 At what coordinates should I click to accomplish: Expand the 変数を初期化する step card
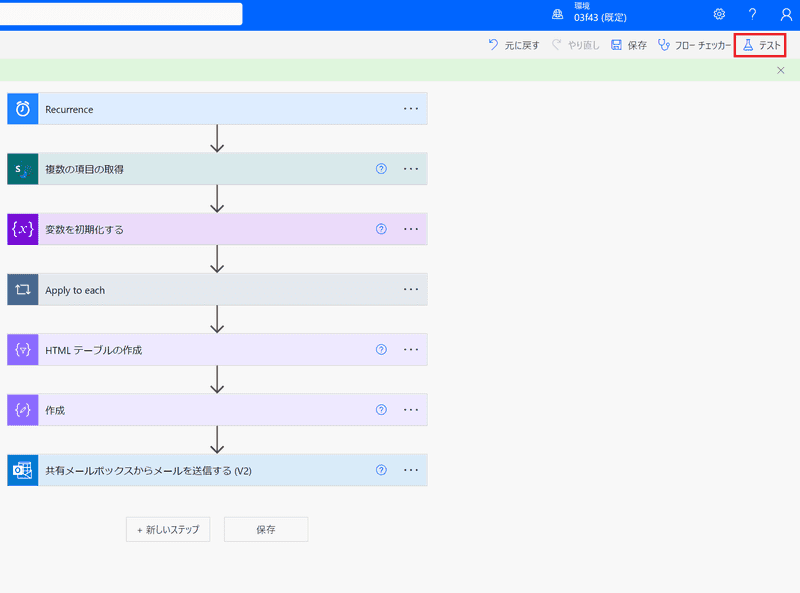200,229
